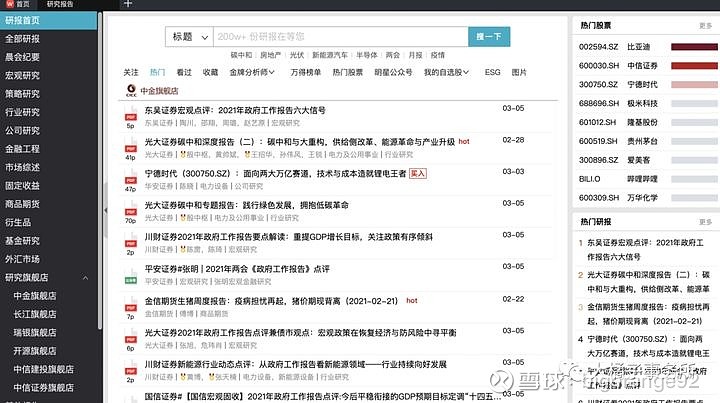Click the W 首页 app icon tab

point(18,4)
